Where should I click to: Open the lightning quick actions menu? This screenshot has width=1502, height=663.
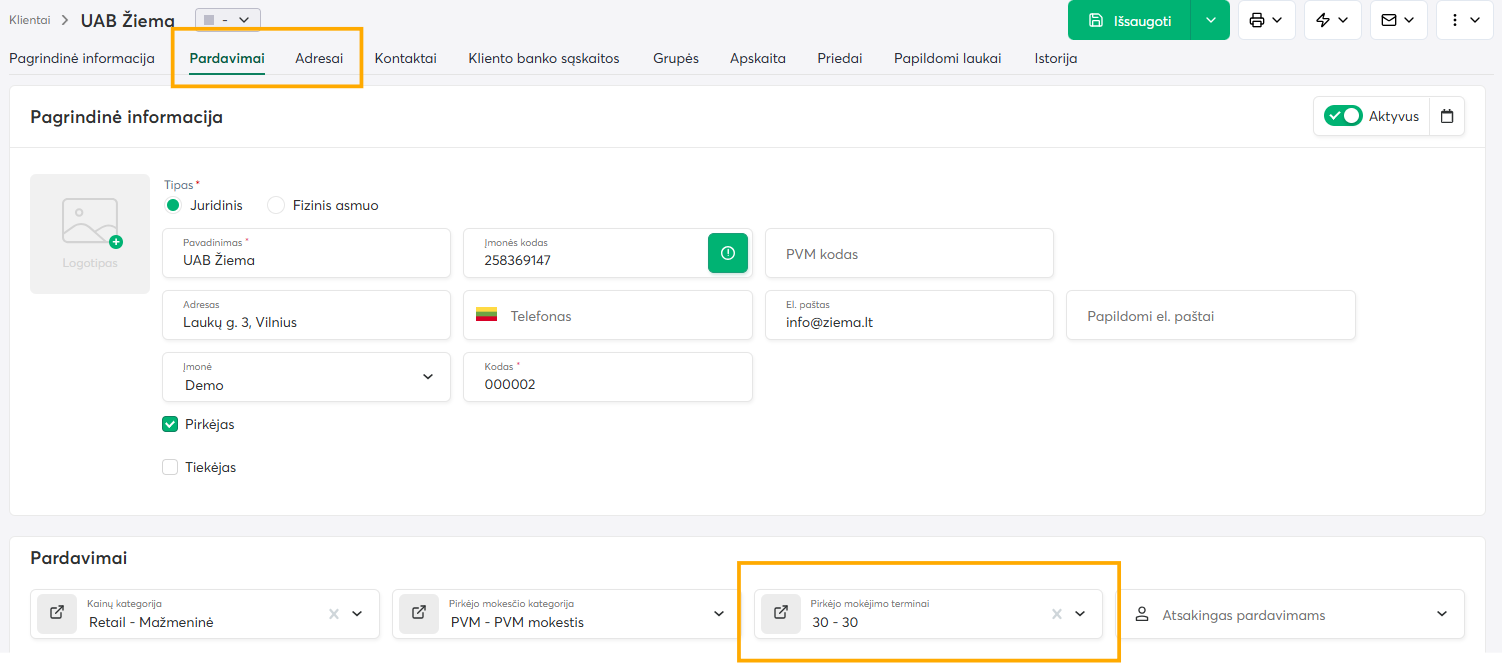point(1332,20)
